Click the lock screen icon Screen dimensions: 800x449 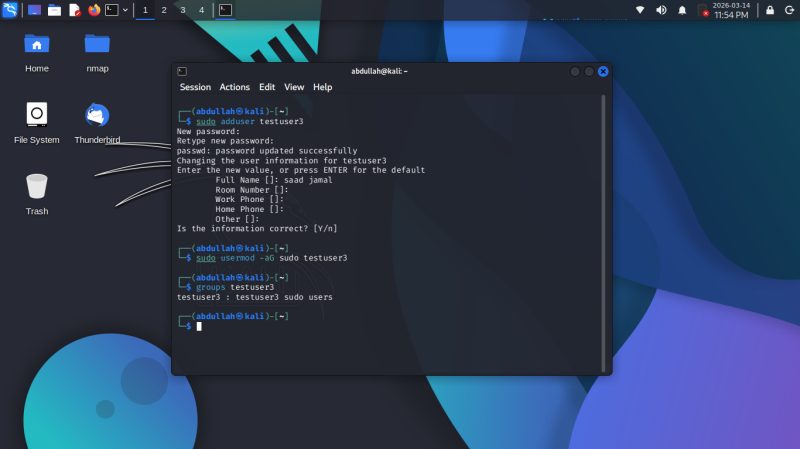click(x=769, y=10)
